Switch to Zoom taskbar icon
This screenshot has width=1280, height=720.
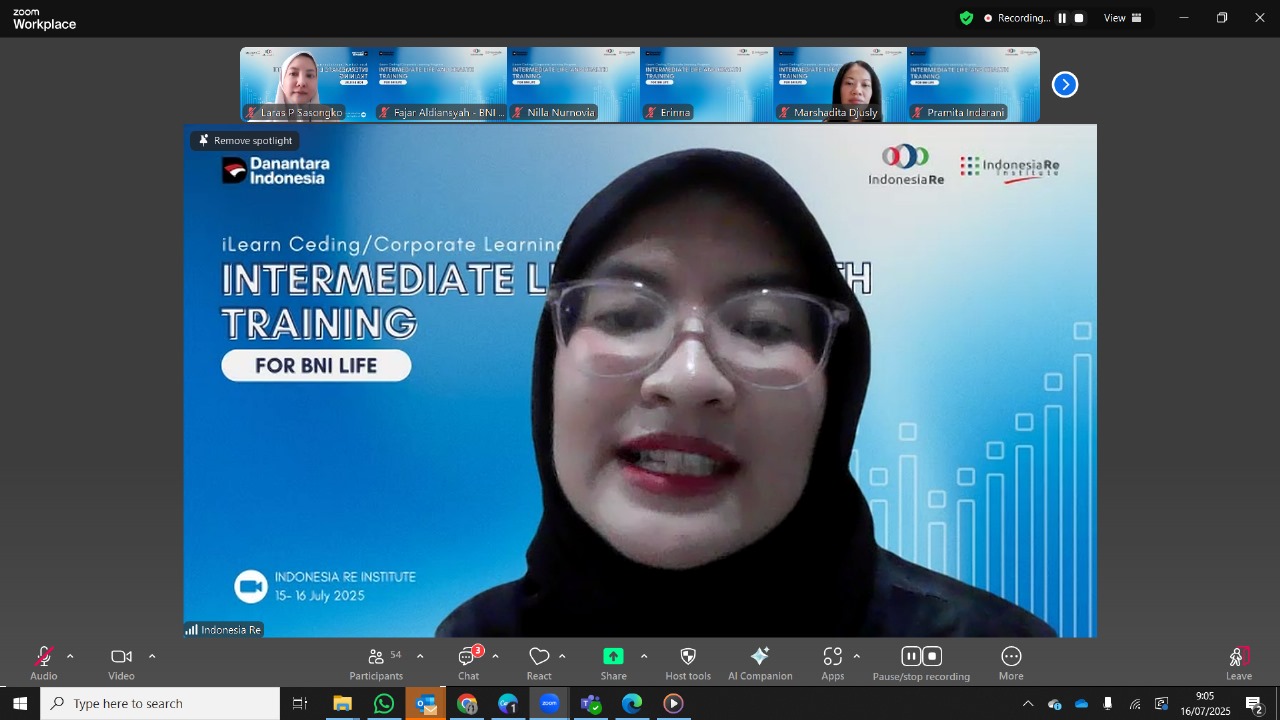tap(549, 704)
